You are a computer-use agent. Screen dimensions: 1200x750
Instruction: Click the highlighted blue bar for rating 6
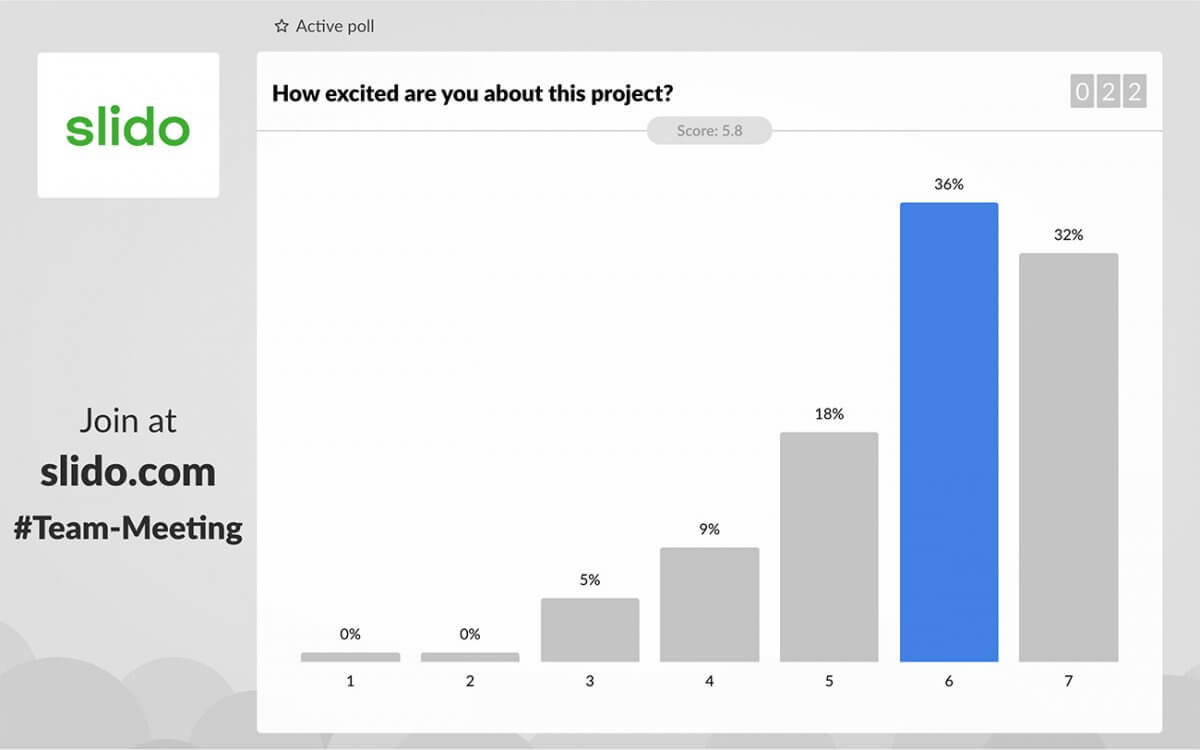(x=949, y=430)
